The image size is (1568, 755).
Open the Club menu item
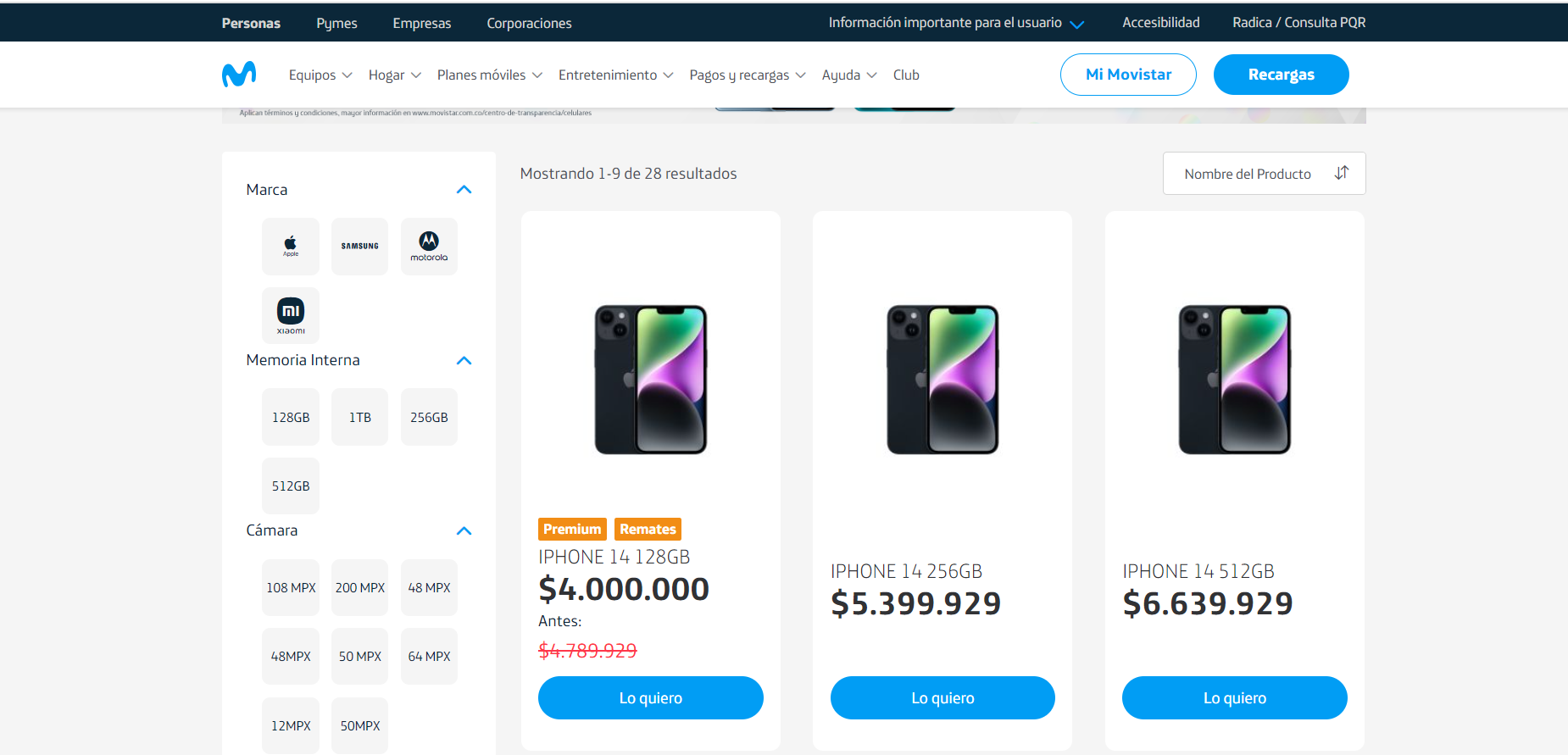coord(906,75)
